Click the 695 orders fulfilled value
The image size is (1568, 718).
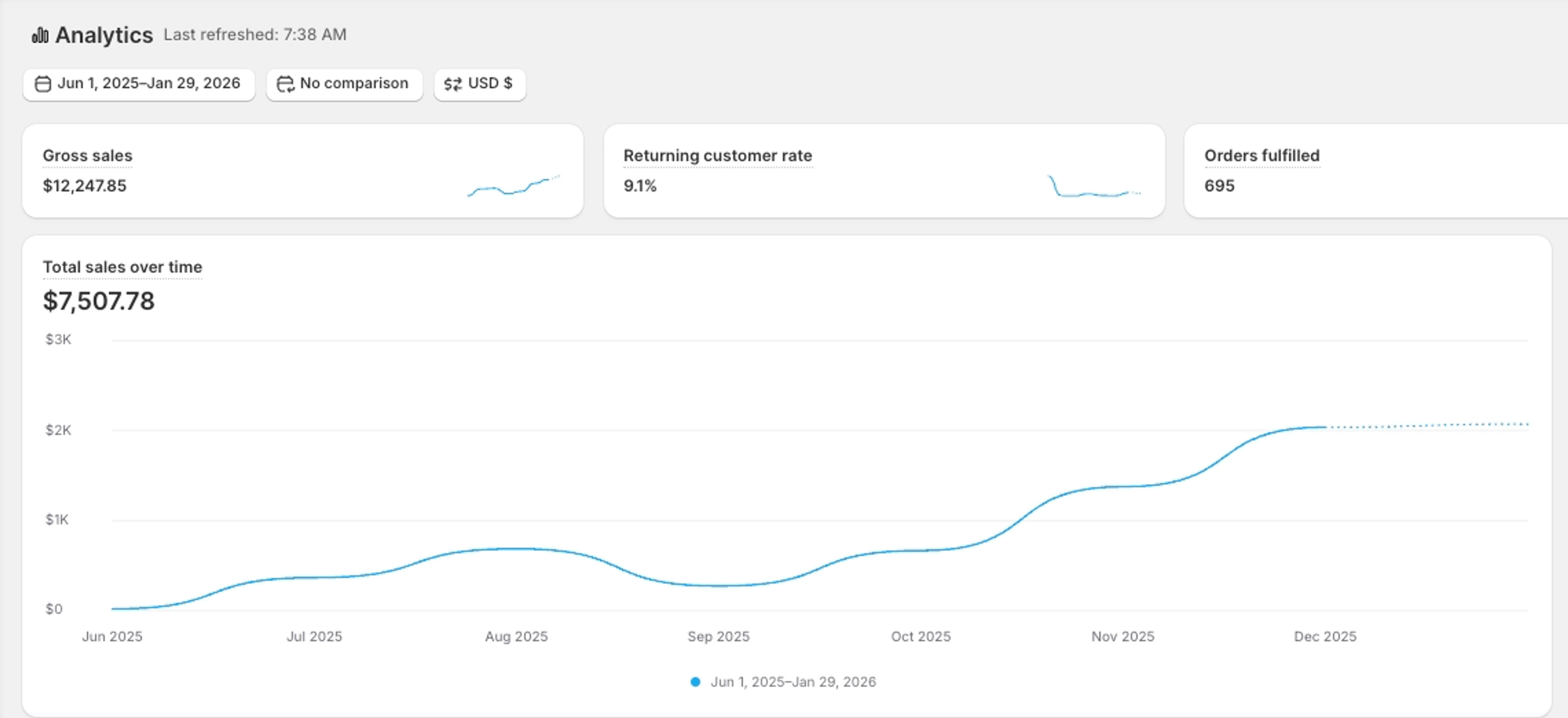click(1219, 186)
